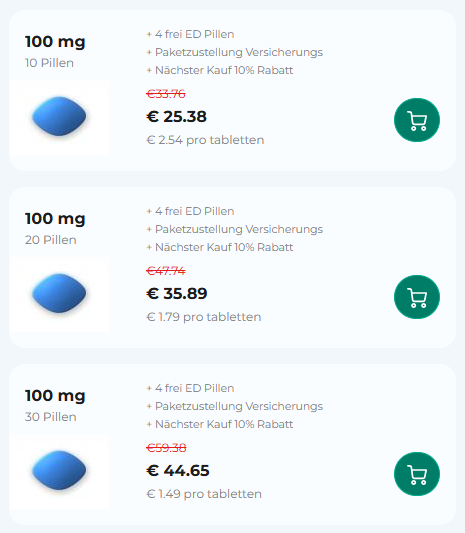
Task: Click the € 1.79 pro tabletten text
Action: click(x=204, y=317)
